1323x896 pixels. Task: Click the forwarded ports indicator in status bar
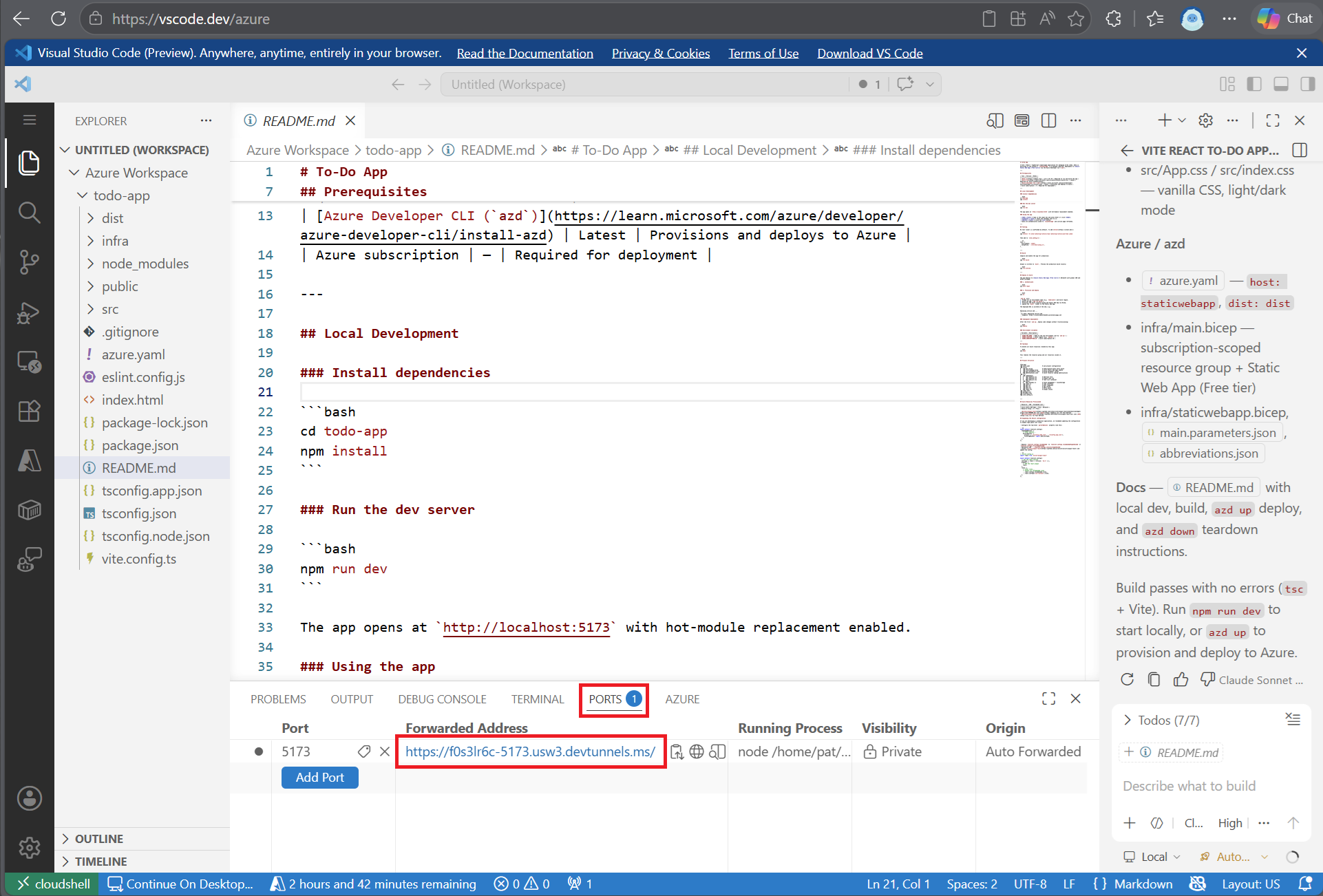[x=580, y=884]
